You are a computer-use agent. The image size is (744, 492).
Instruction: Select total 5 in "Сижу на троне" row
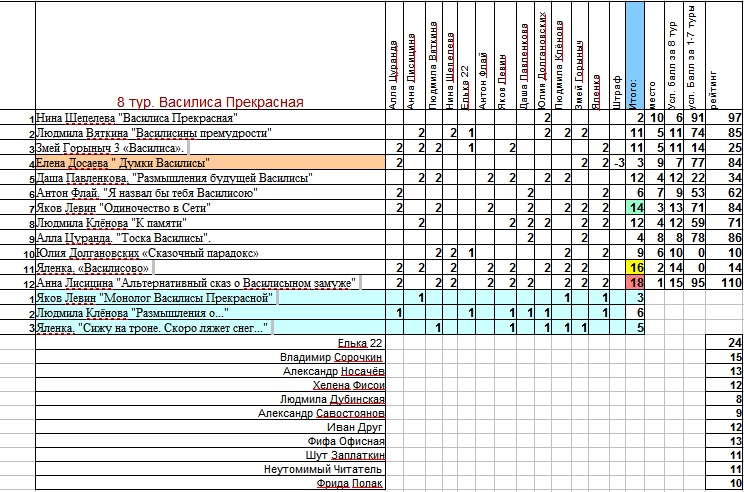coord(635,328)
